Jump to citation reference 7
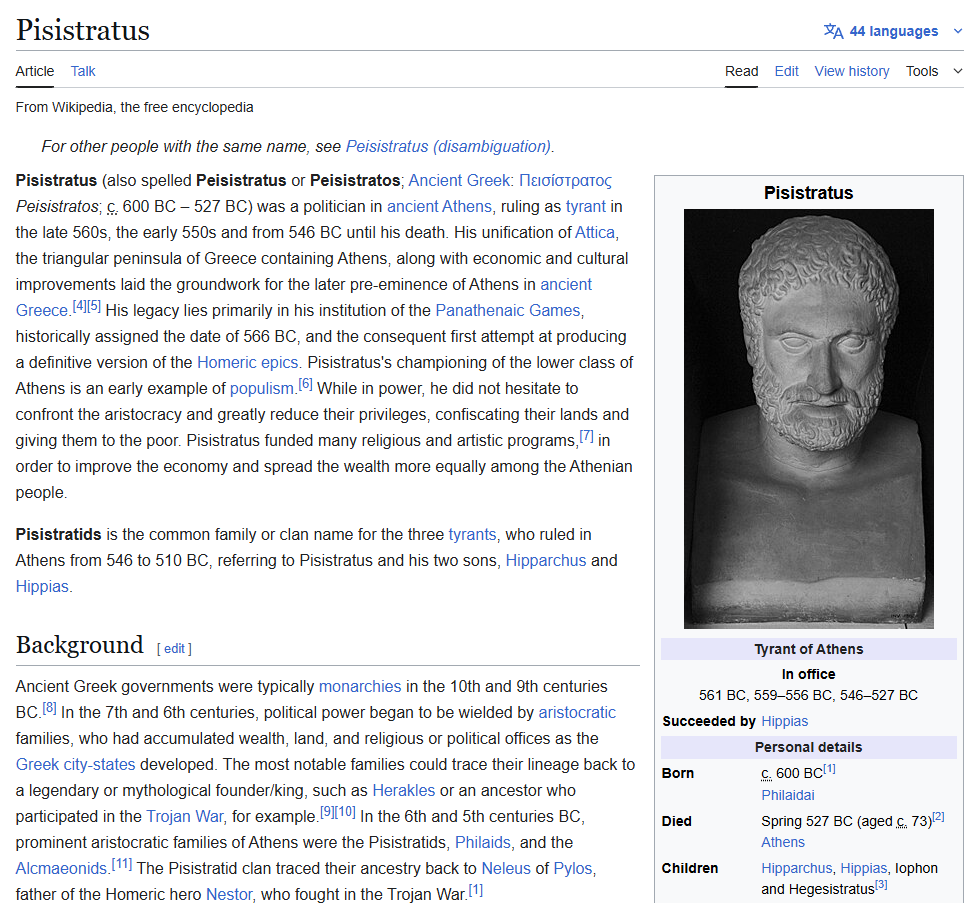 (586, 437)
